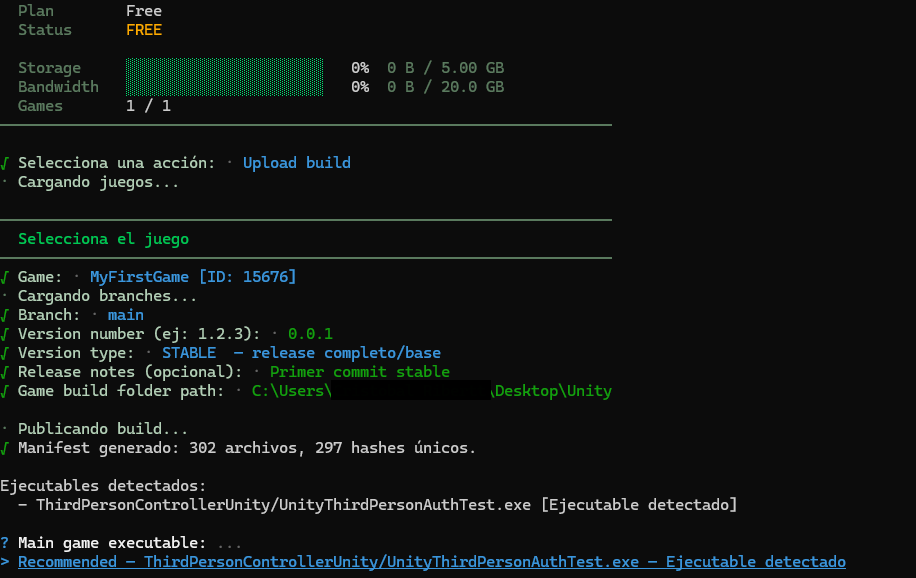Click the 'Version number (ej: 1.2.3):' label

139,334
